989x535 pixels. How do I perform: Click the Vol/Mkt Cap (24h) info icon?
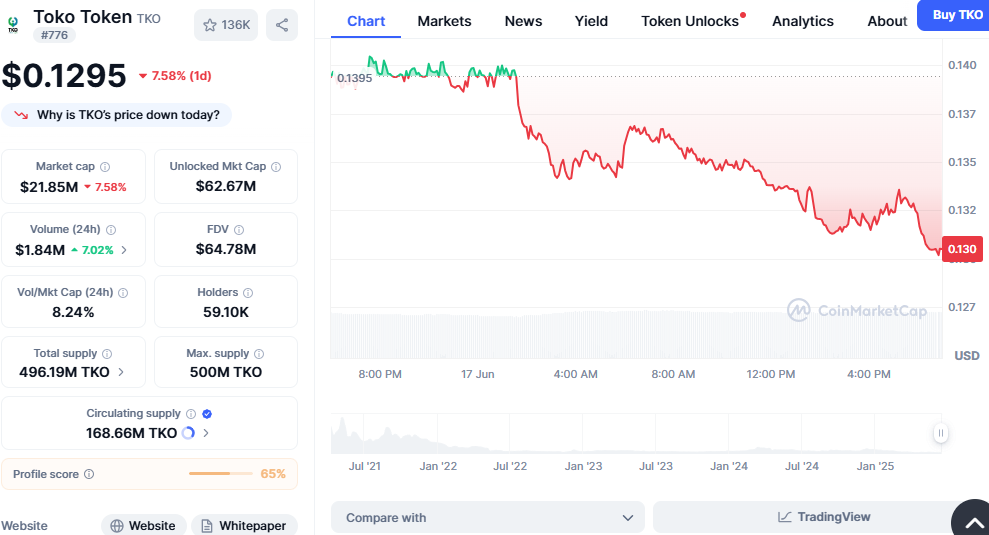[123, 293]
